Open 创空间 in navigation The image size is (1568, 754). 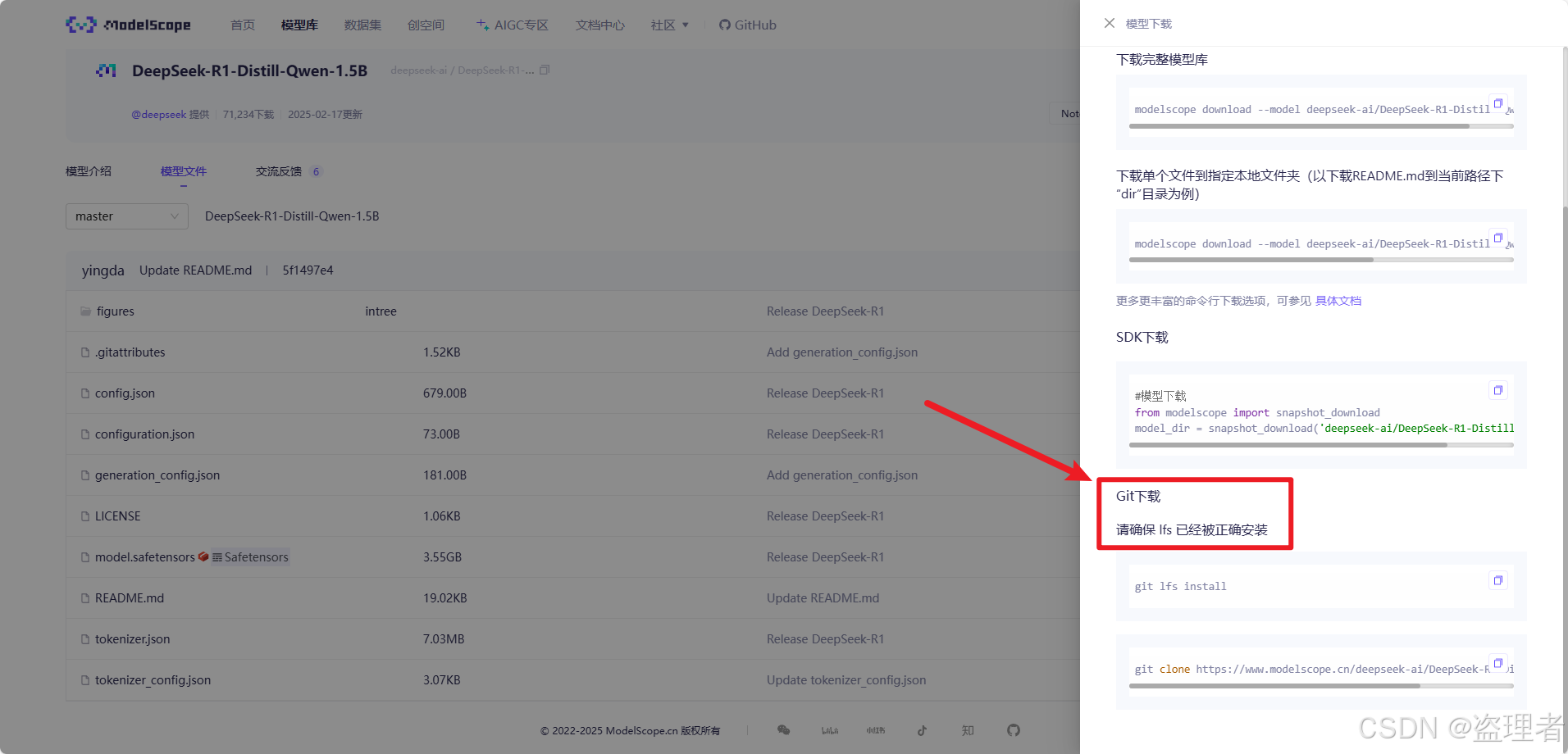pos(426,25)
